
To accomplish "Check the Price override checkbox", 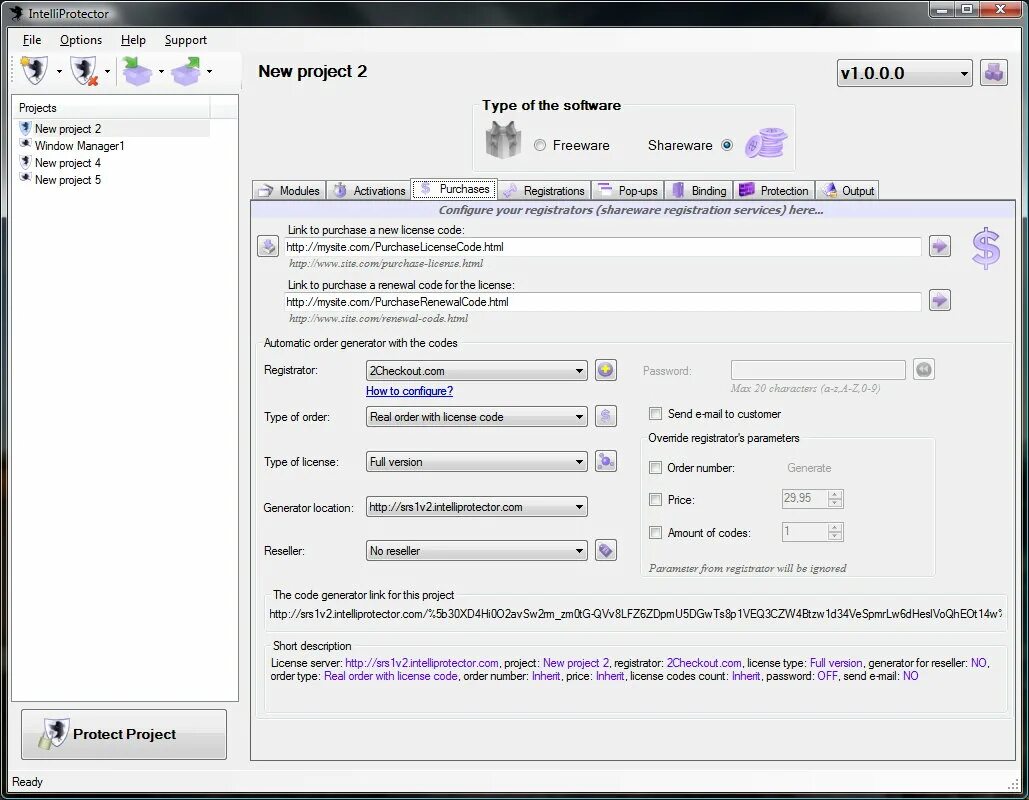I will pos(656,500).
